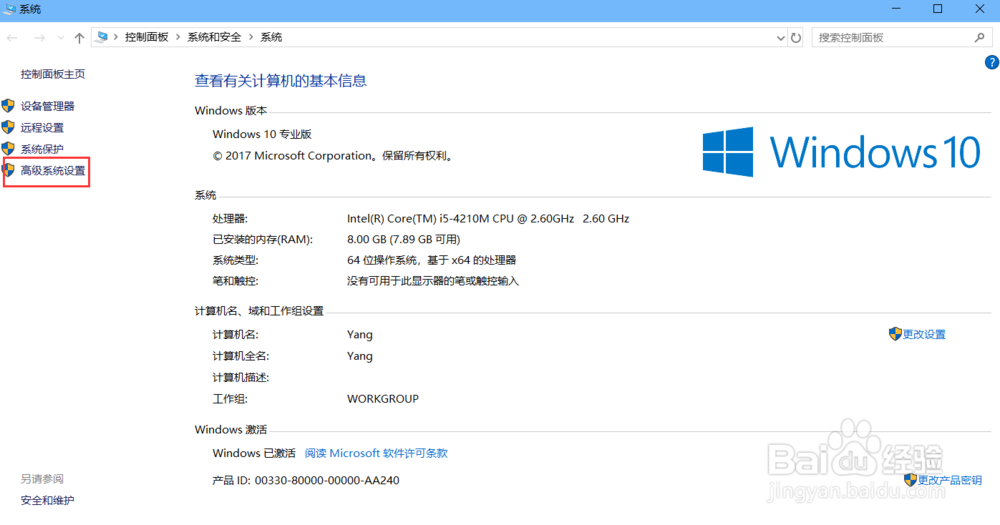Click the search magnifier icon

point(980,38)
